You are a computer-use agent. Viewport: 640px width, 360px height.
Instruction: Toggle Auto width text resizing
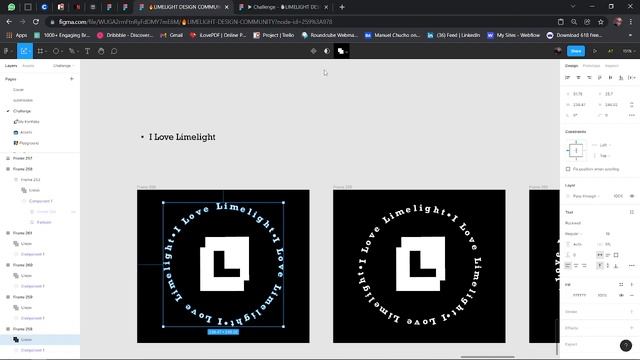(600, 255)
